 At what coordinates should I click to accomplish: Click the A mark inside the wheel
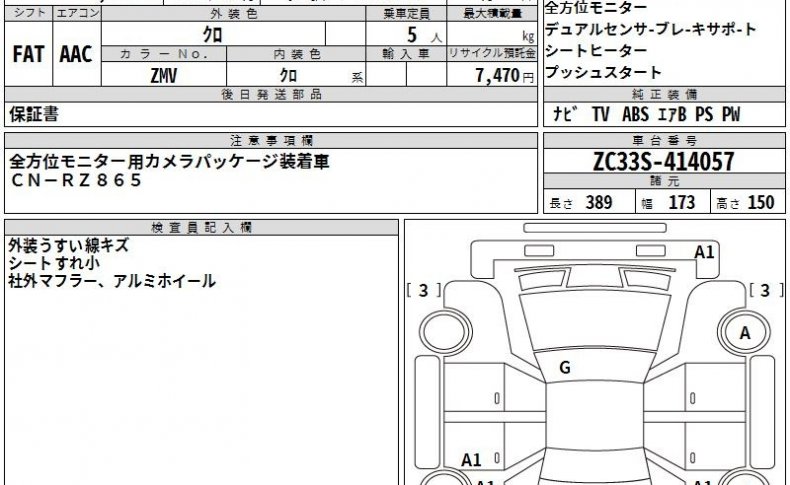pyautogui.click(x=745, y=333)
